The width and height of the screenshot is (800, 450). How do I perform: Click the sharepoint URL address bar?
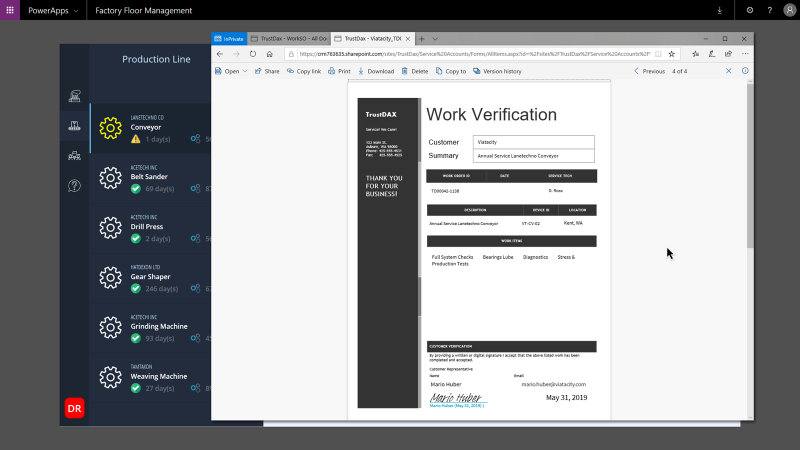coord(474,54)
